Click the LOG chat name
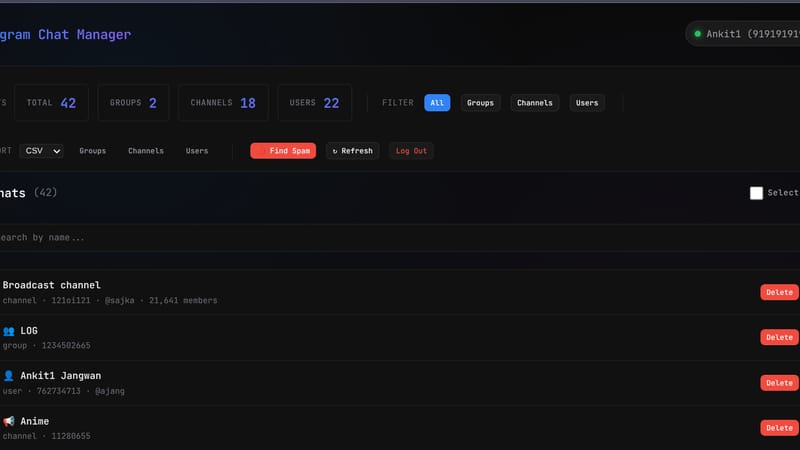Image resolution: width=800 pixels, height=450 pixels. click(x=29, y=331)
